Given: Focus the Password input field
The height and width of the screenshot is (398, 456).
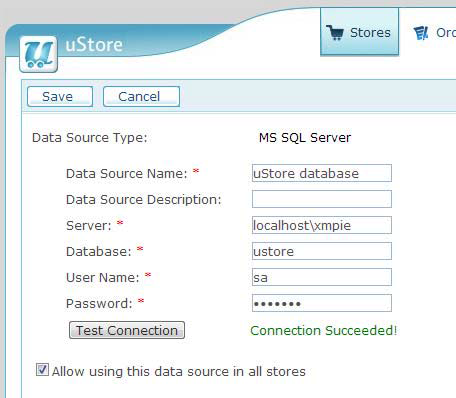Looking at the screenshot, I should pyautogui.click(x=322, y=303).
